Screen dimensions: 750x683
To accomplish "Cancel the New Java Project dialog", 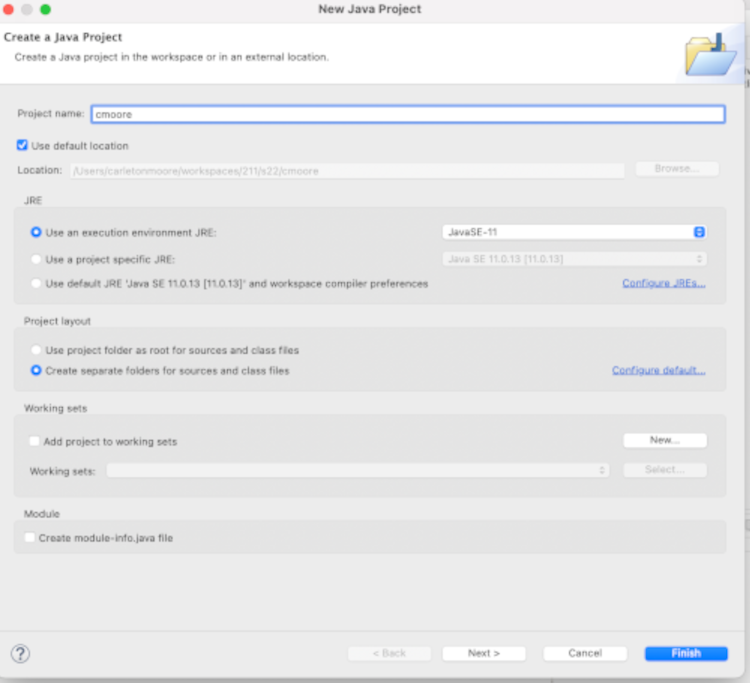I will pyautogui.click(x=585, y=653).
